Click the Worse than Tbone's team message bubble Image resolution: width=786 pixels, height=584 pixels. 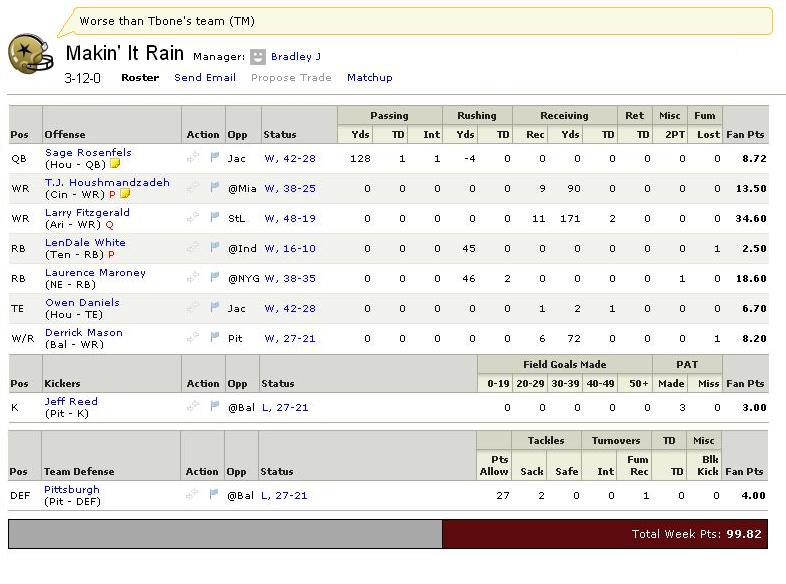coord(415,21)
